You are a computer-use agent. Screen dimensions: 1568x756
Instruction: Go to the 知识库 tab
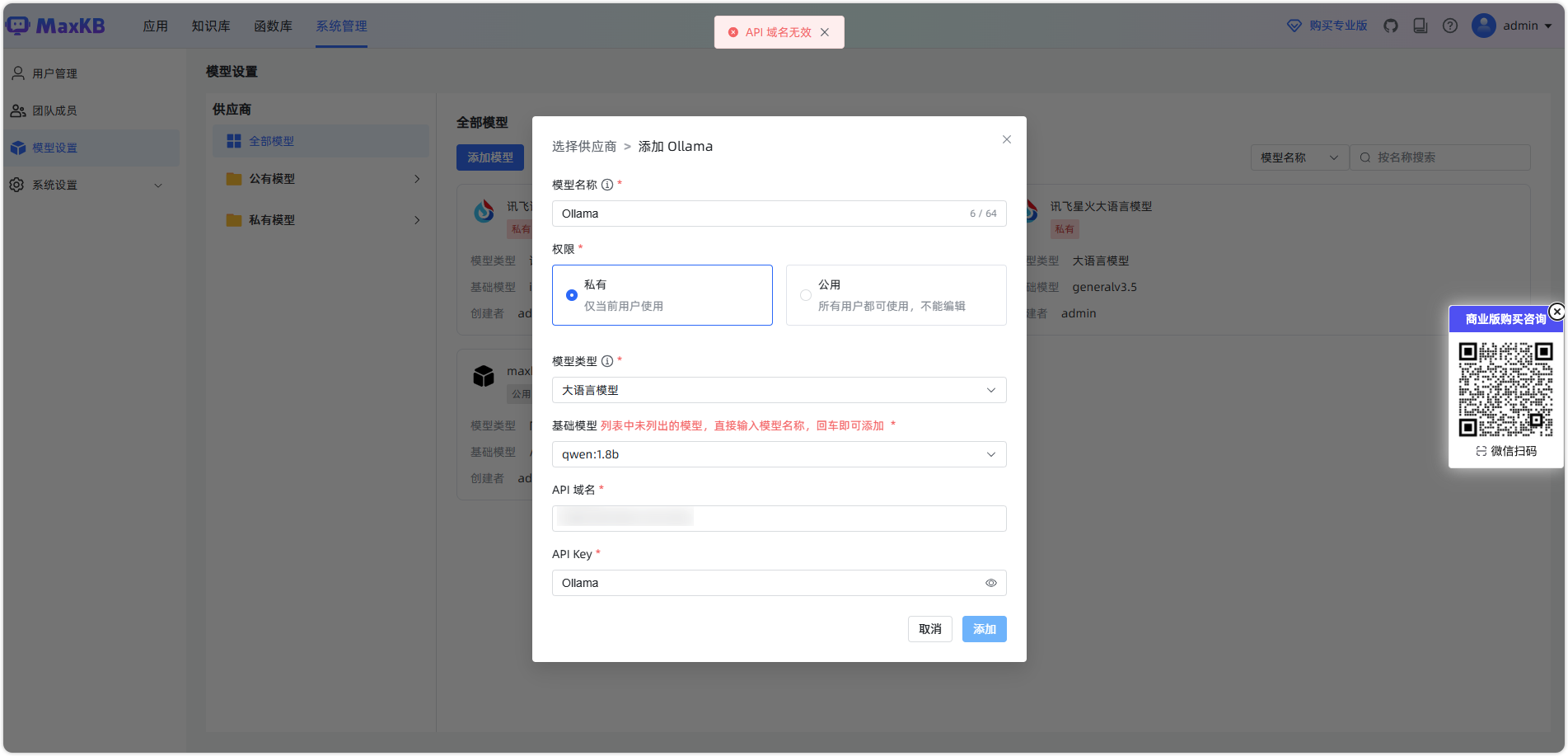pyautogui.click(x=211, y=26)
